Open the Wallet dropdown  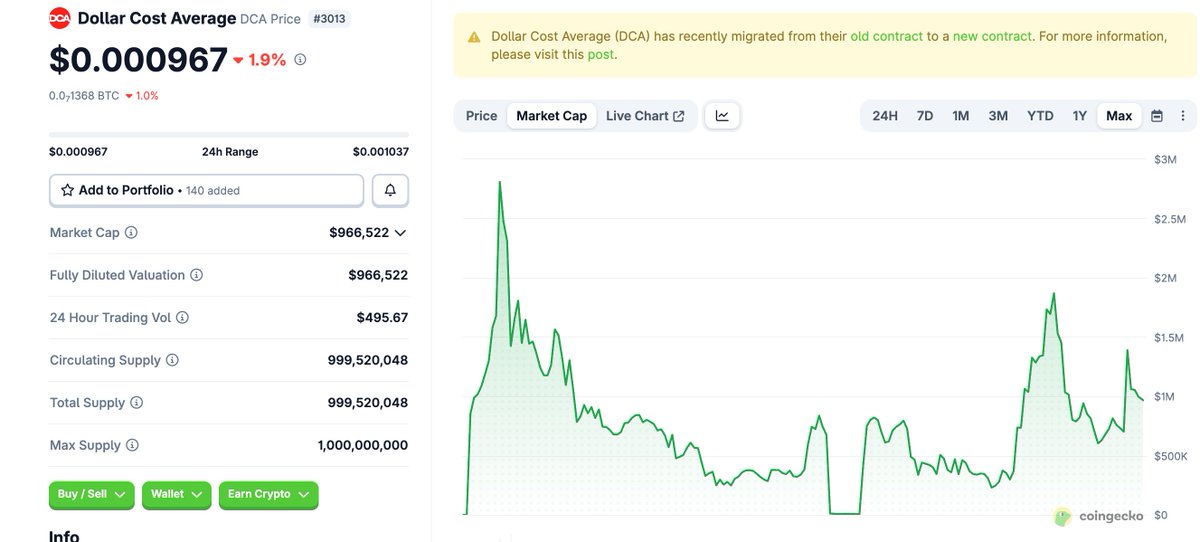(x=177, y=494)
